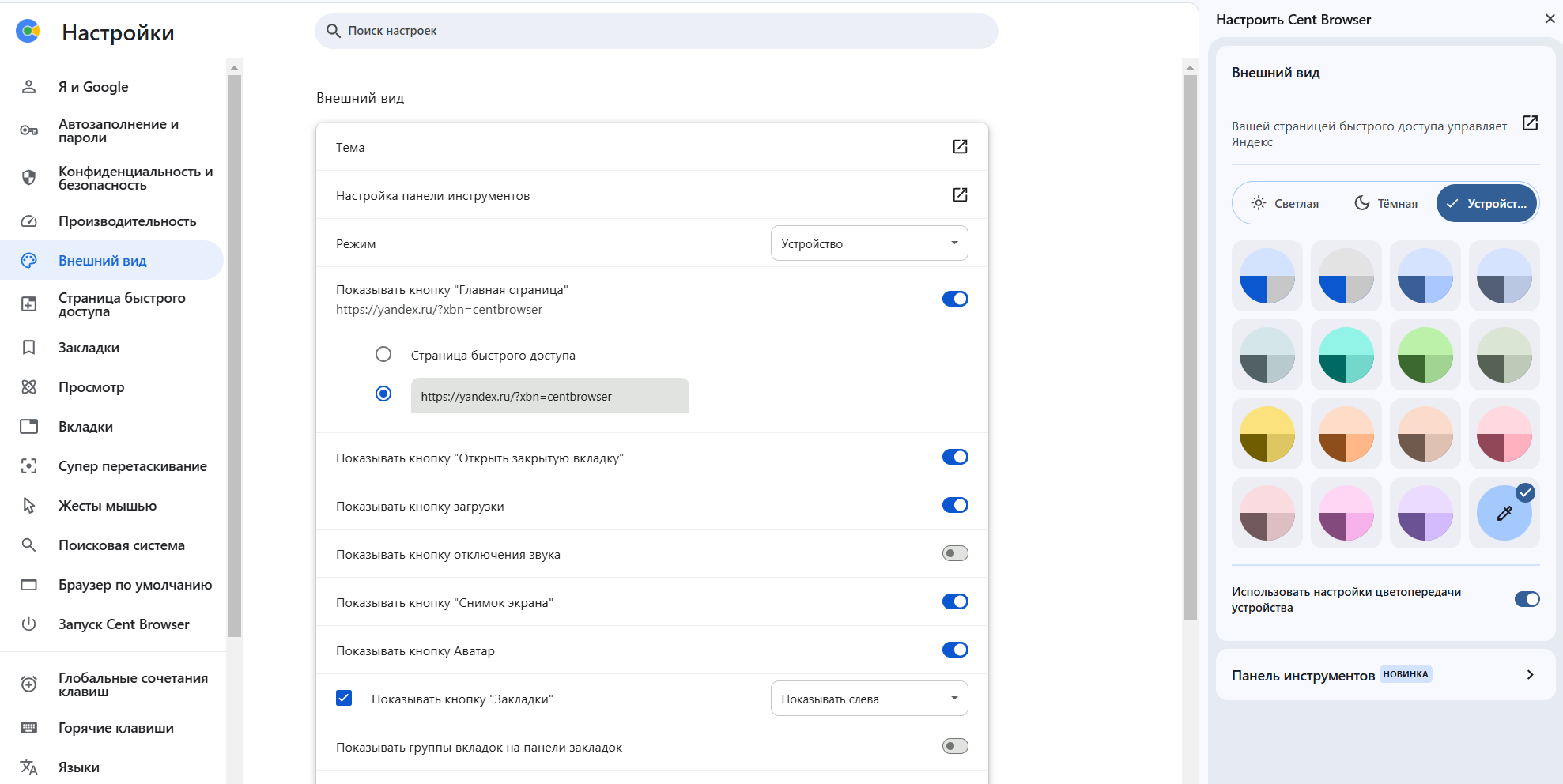The height and width of the screenshot is (784, 1563).
Task: Disable Показывать кнопку "Открыть закрытую вкладку"
Action: coord(955,457)
